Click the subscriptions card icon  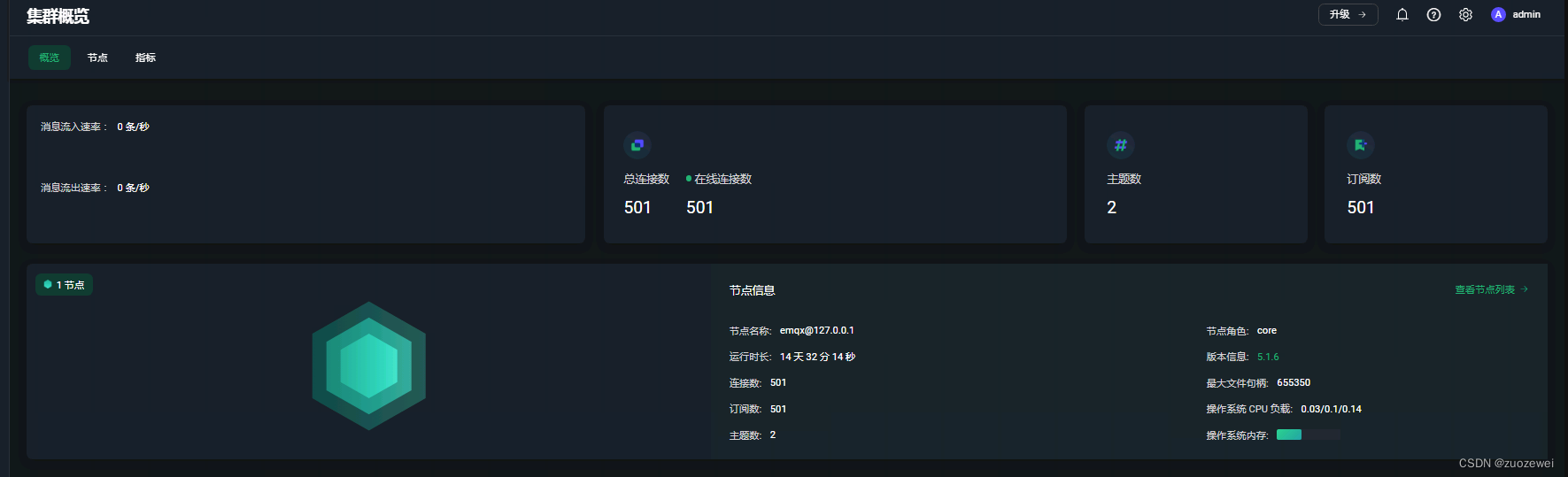point(1361,145)
